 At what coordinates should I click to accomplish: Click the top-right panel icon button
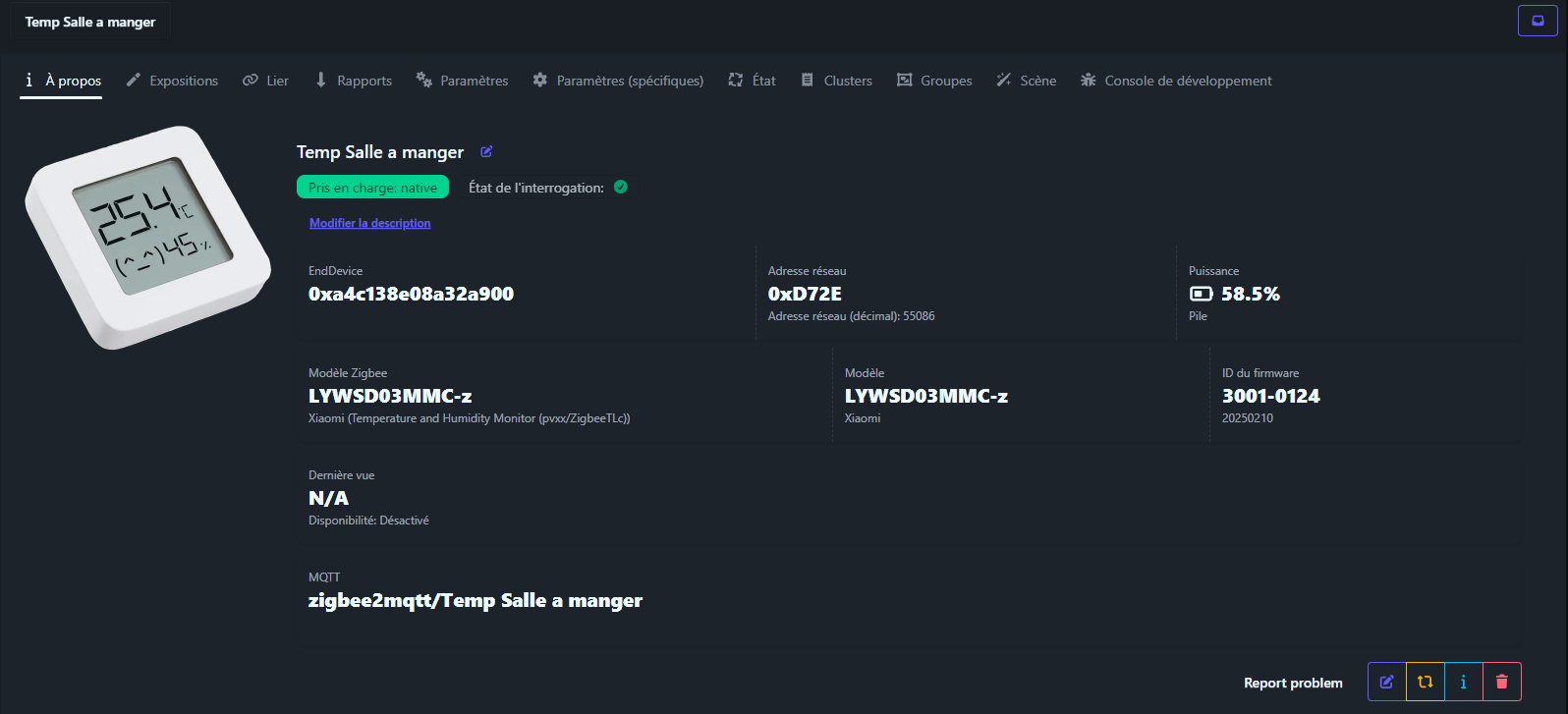pyautogui.click(x=1538, y=21)
